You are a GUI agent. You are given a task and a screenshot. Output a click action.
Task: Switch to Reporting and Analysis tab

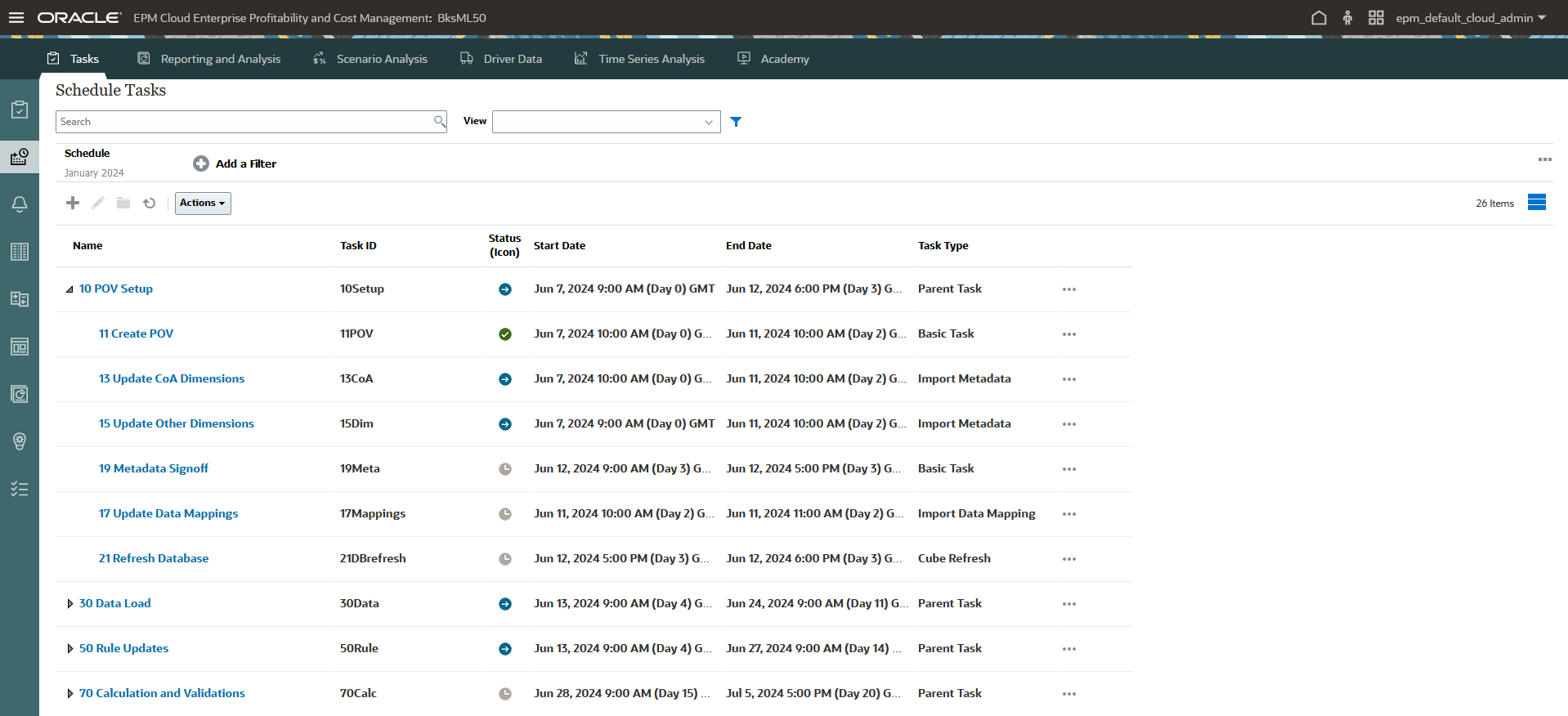[220, 59]
